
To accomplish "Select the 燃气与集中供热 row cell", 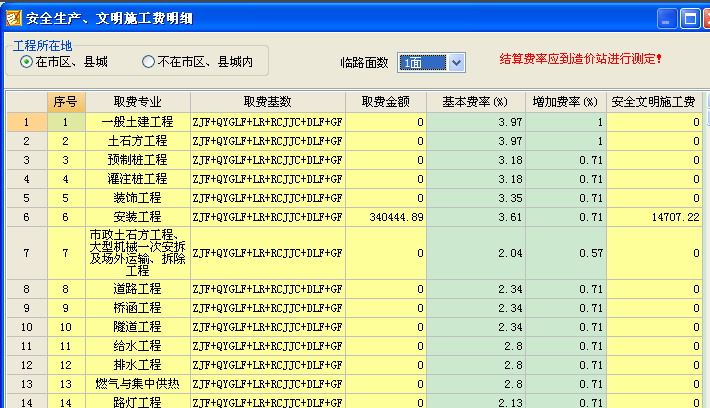I will coord(138,384).
